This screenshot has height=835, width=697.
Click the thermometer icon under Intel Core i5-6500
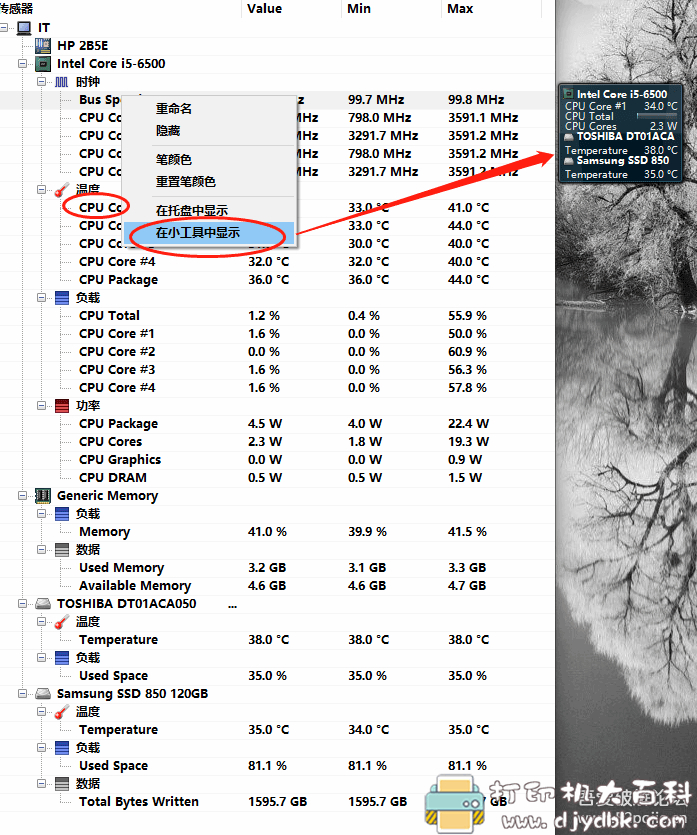62,190
